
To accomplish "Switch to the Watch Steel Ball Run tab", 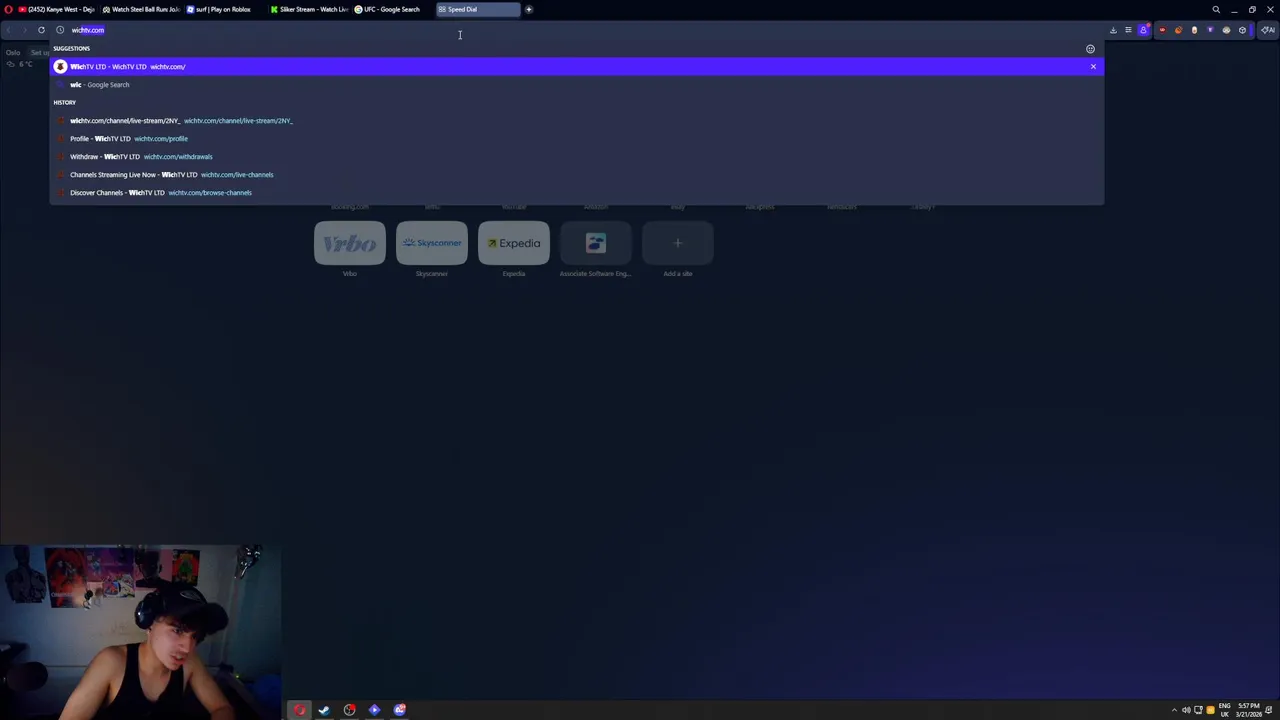I will pyautogui.click(x=140, y=9).
